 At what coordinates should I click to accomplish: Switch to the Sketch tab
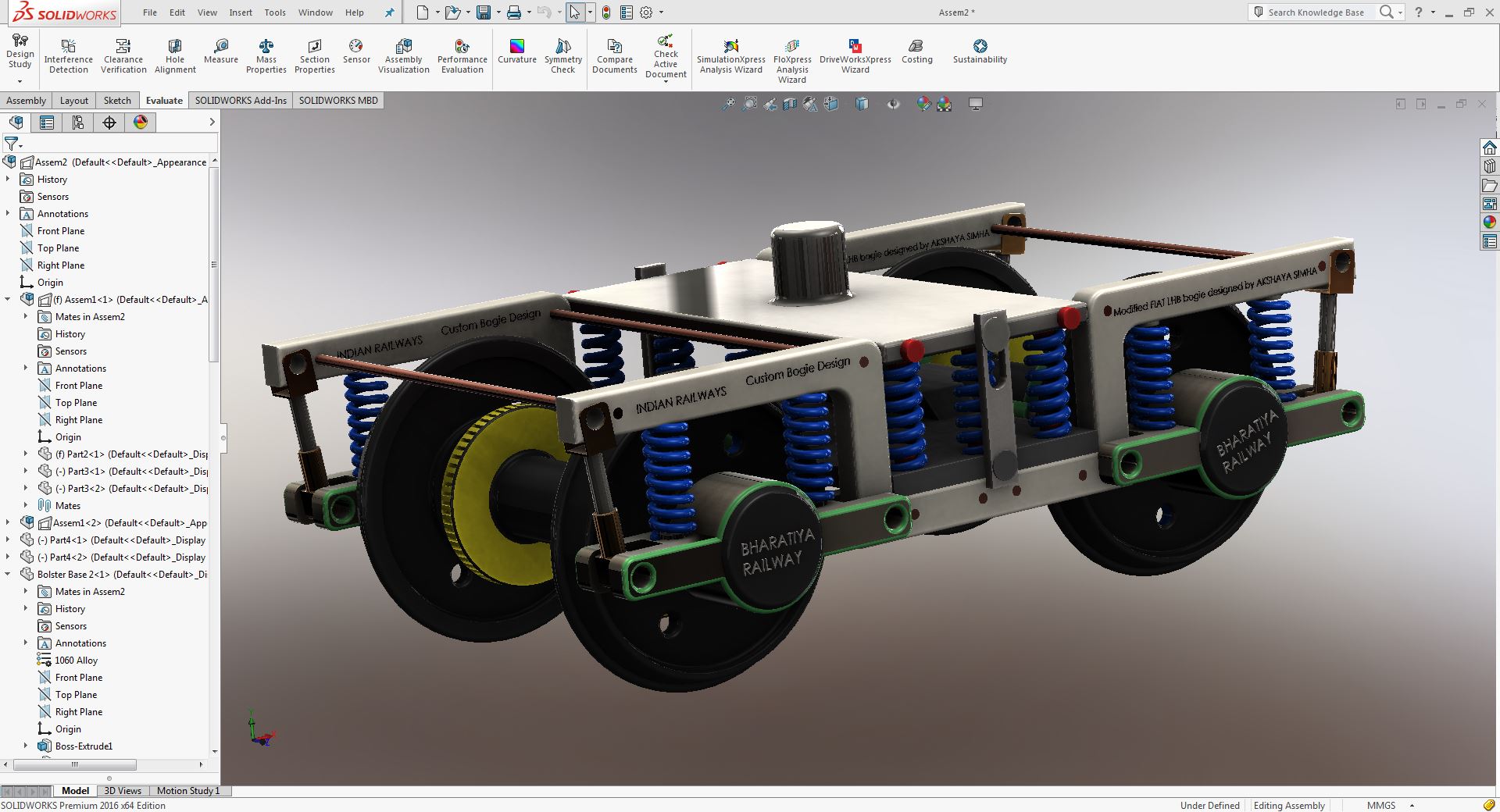pyautogui.click(x=117, y=101)
